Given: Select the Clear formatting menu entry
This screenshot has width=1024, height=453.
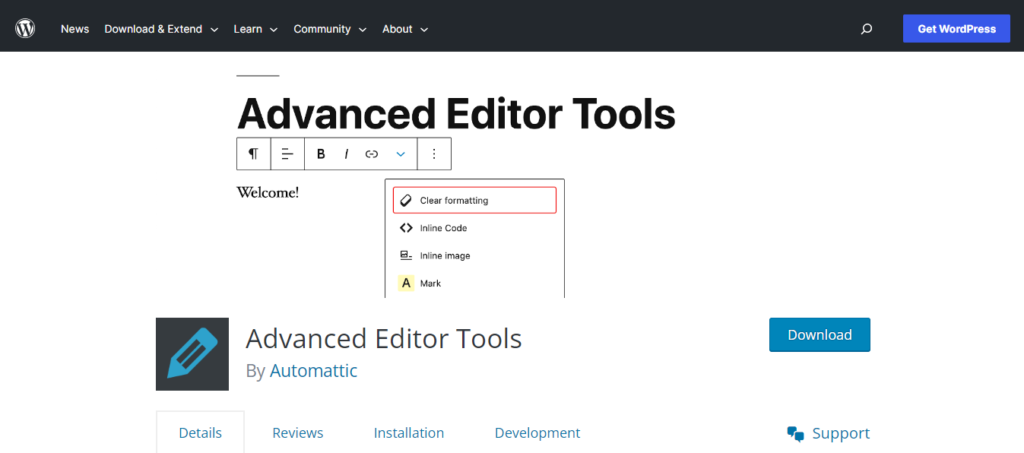Looking at the screenshot, I should click(475, 200).
